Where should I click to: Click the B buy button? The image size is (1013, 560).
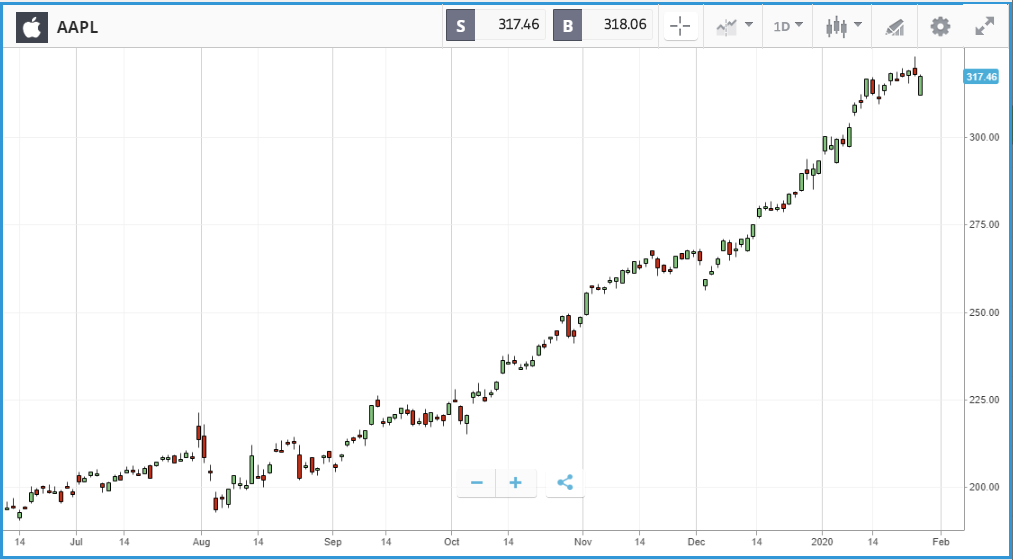coord(567,26)
